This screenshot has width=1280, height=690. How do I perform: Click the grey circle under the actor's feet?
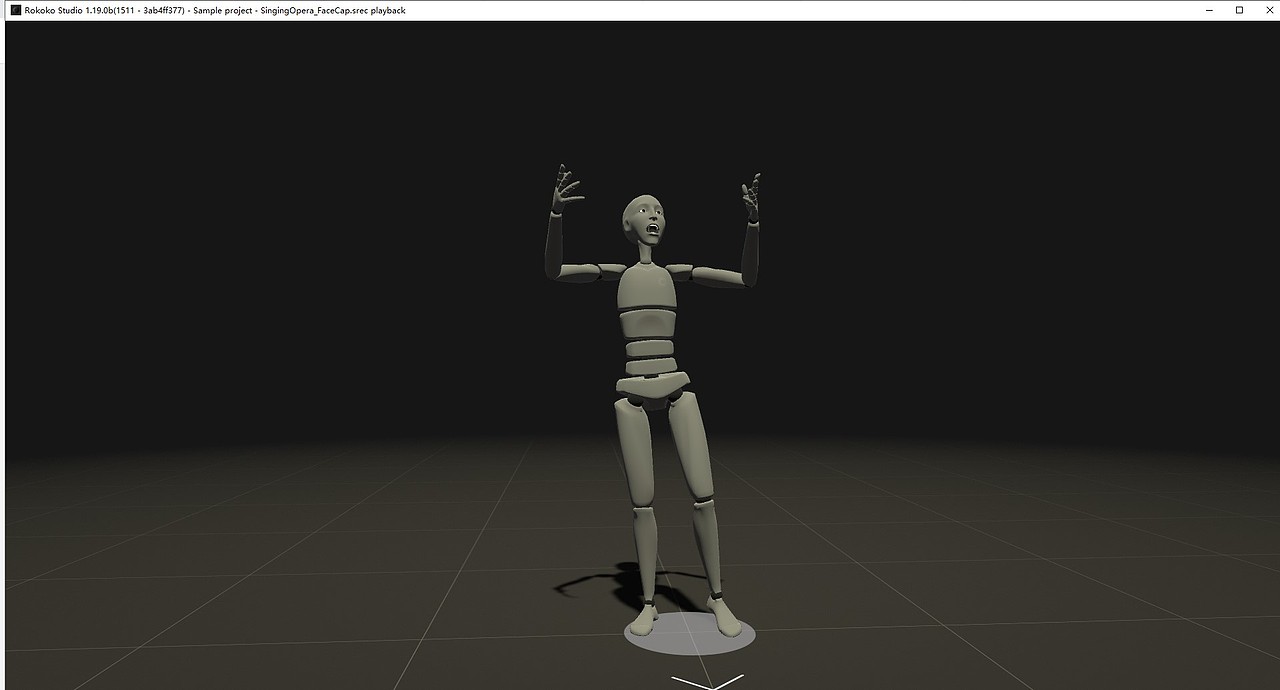click(690, 633)
